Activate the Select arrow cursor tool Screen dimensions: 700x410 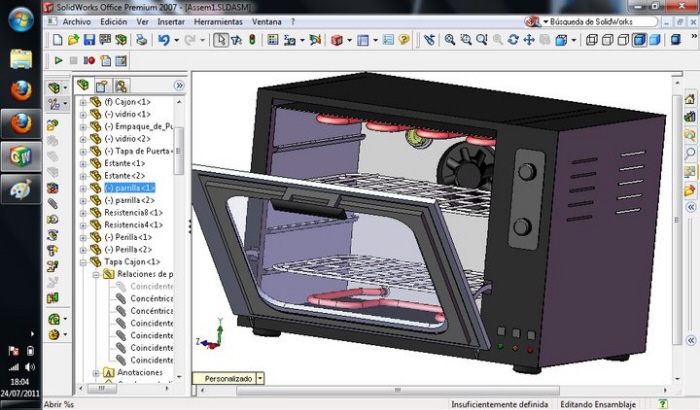point(220,40)
